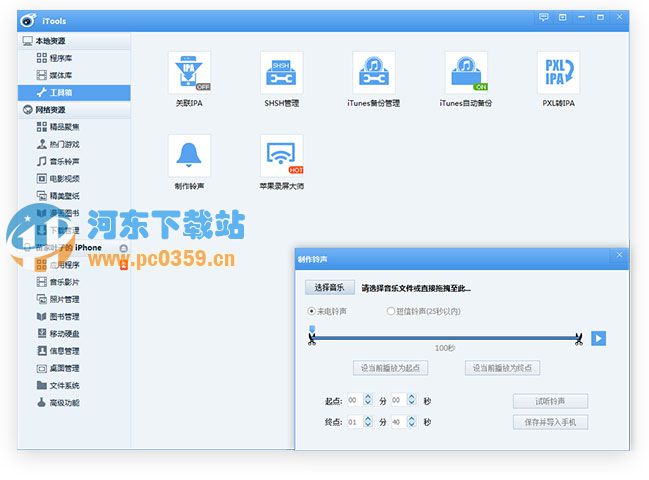Select the 来电铃声 radio option
Screen dimensions: 649x480
327,311
